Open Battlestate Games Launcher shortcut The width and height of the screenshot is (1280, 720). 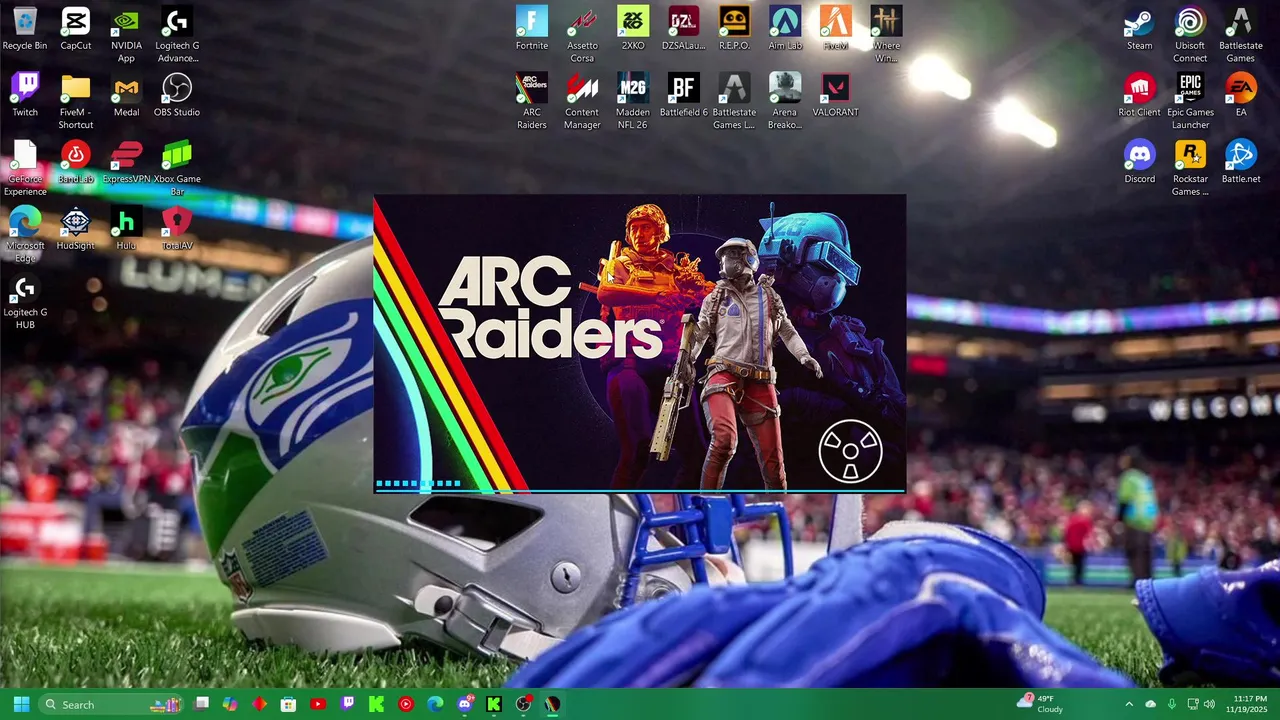[734, 101]
